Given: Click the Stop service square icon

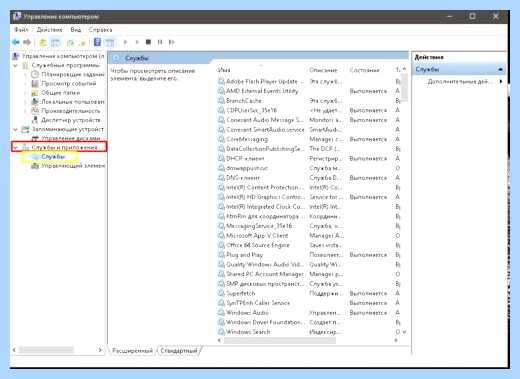Looking at the screenshot, I should tap(148, 42).
